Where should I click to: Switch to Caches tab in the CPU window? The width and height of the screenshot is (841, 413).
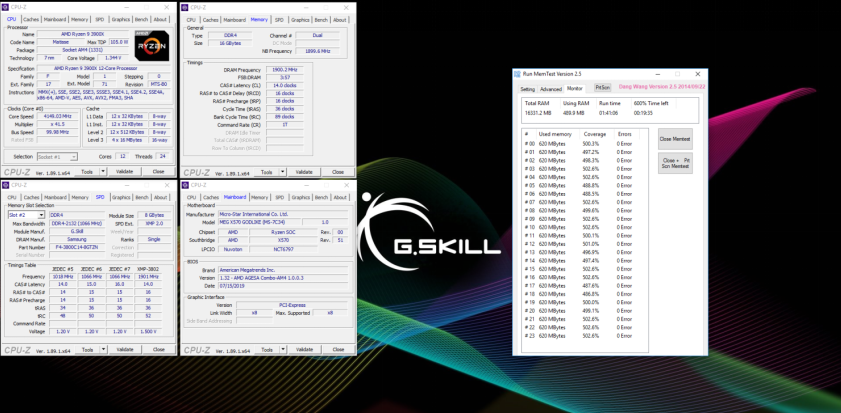[x=32, y=19]
